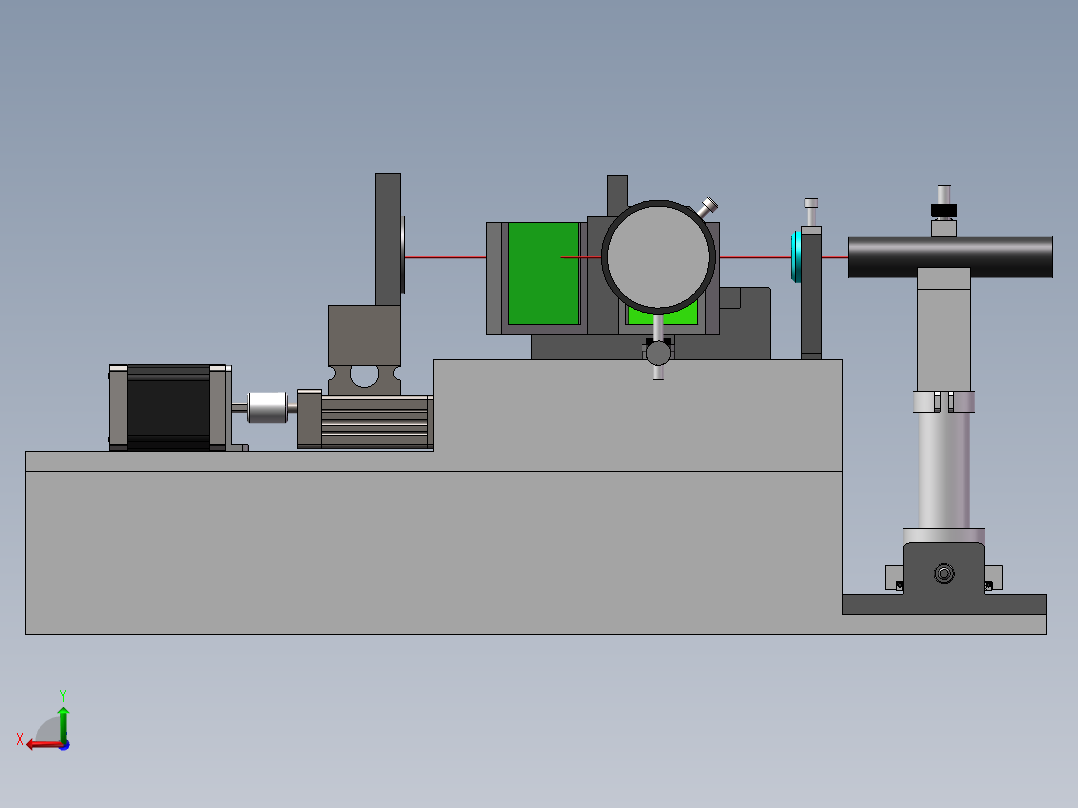Screen dimensions: 1078x808
Task: Select the Y axis label text
Action: pos(63,695)
